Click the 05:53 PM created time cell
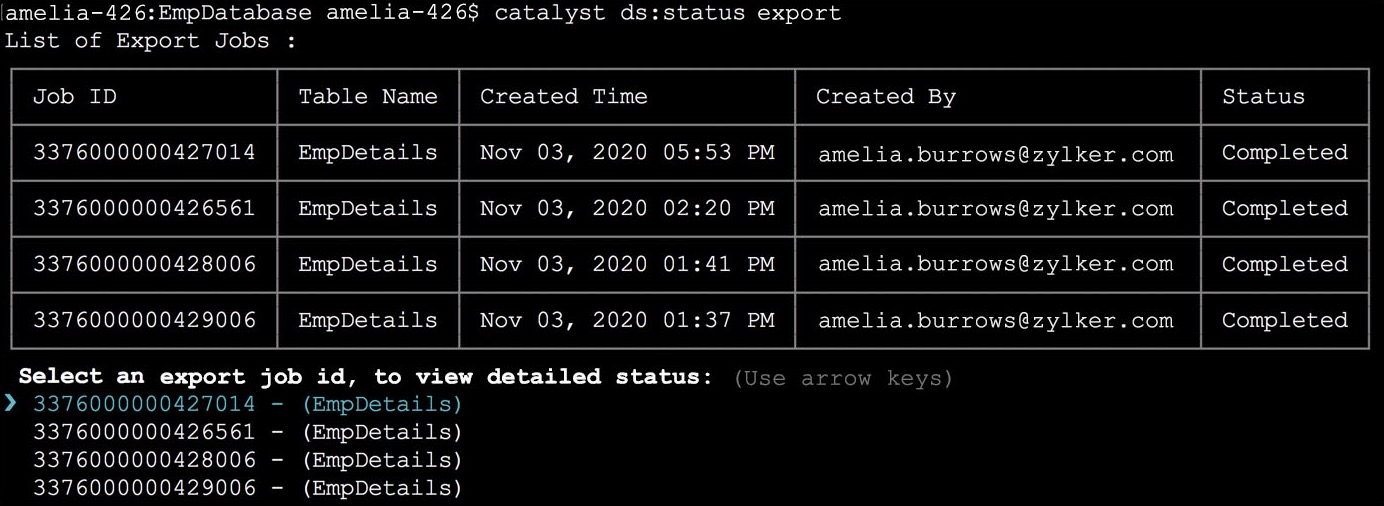 627,153
